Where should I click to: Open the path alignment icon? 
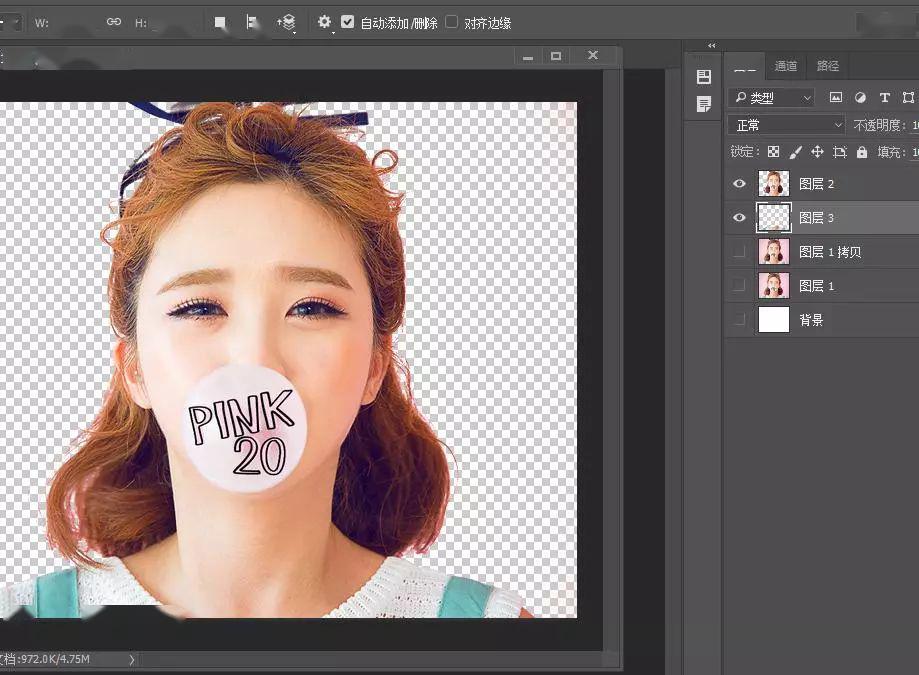click(252, 23)
